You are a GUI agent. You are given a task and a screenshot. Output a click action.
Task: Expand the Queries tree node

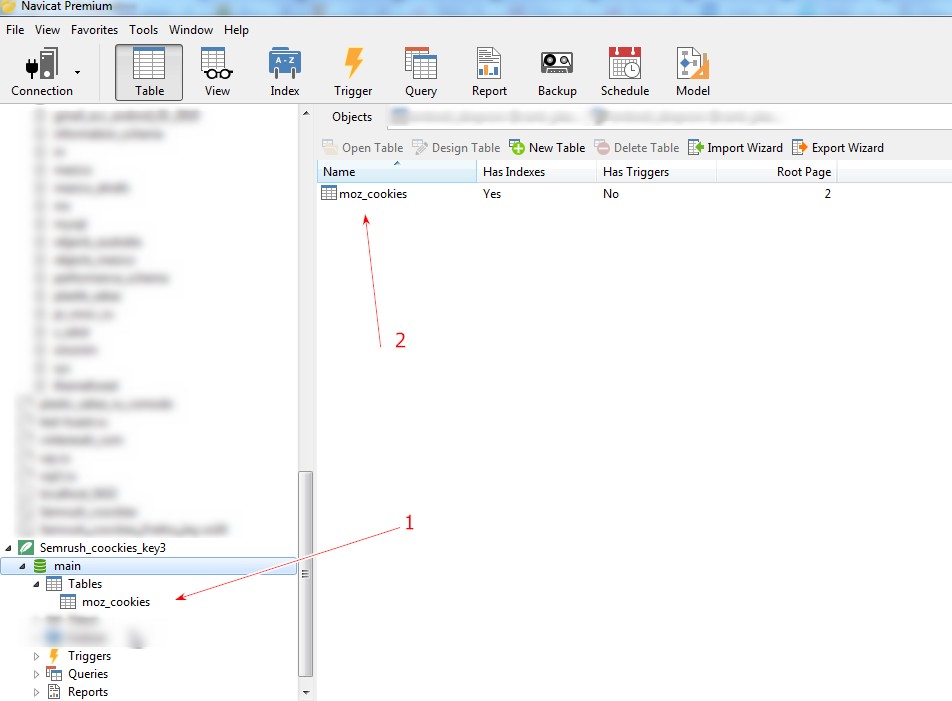point(36,674)
